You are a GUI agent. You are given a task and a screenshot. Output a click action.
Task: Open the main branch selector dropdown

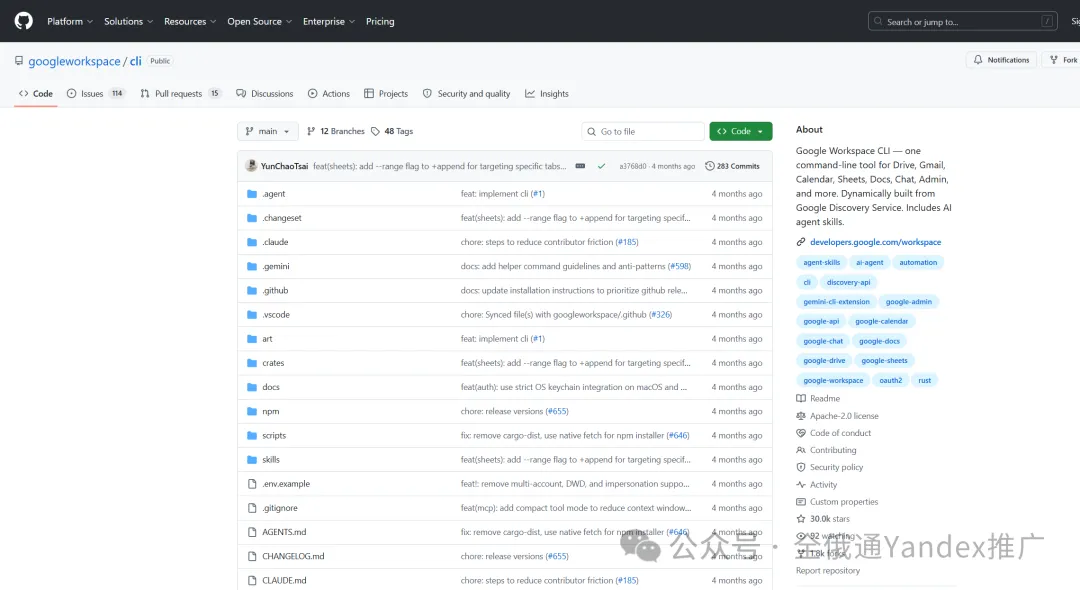[268, 131]
